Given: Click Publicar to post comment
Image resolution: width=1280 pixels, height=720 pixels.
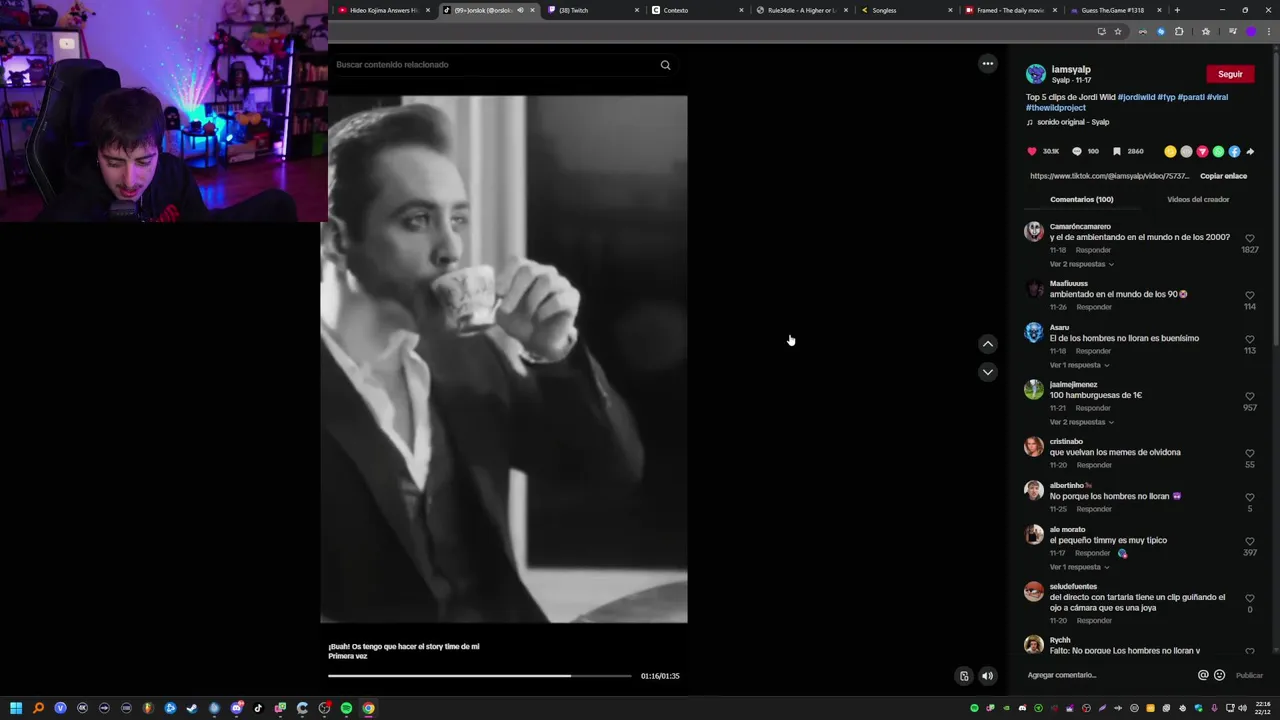Looking at the screenshot, I should pyautogui.click(x=1249, y=675).
